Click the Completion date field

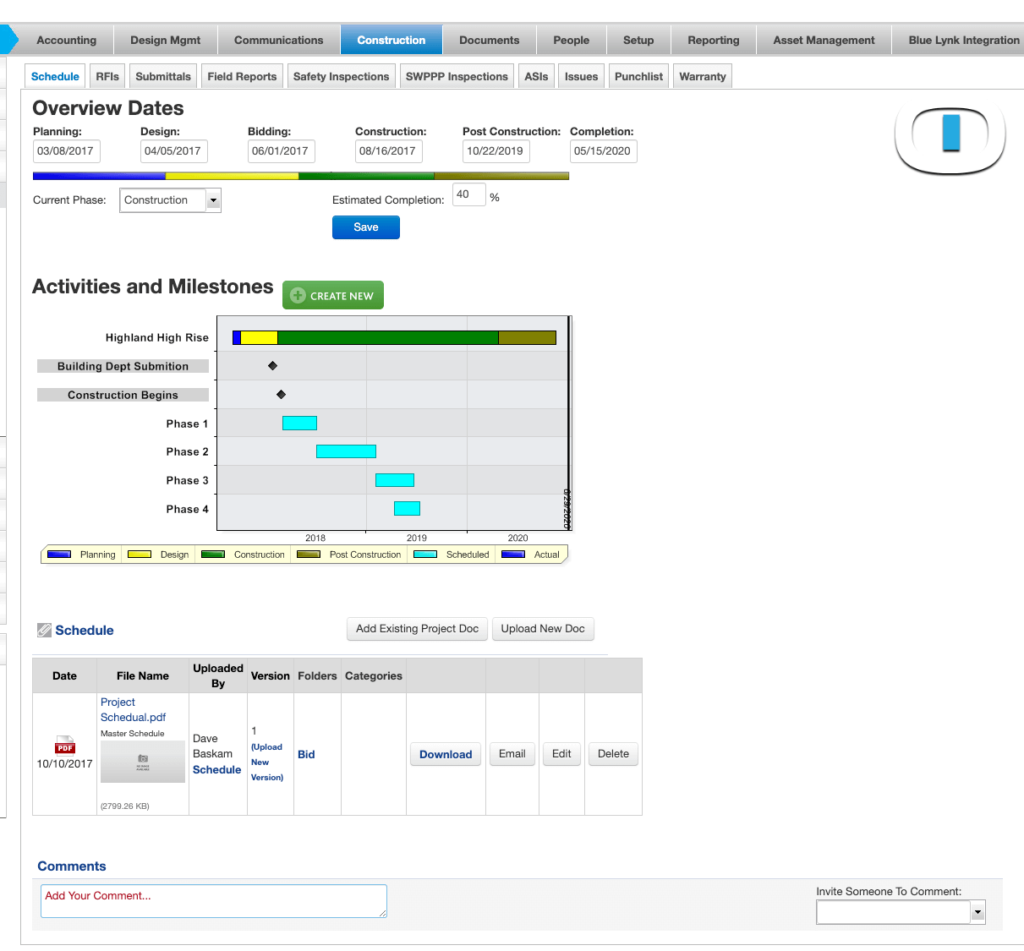coord(603,151)
